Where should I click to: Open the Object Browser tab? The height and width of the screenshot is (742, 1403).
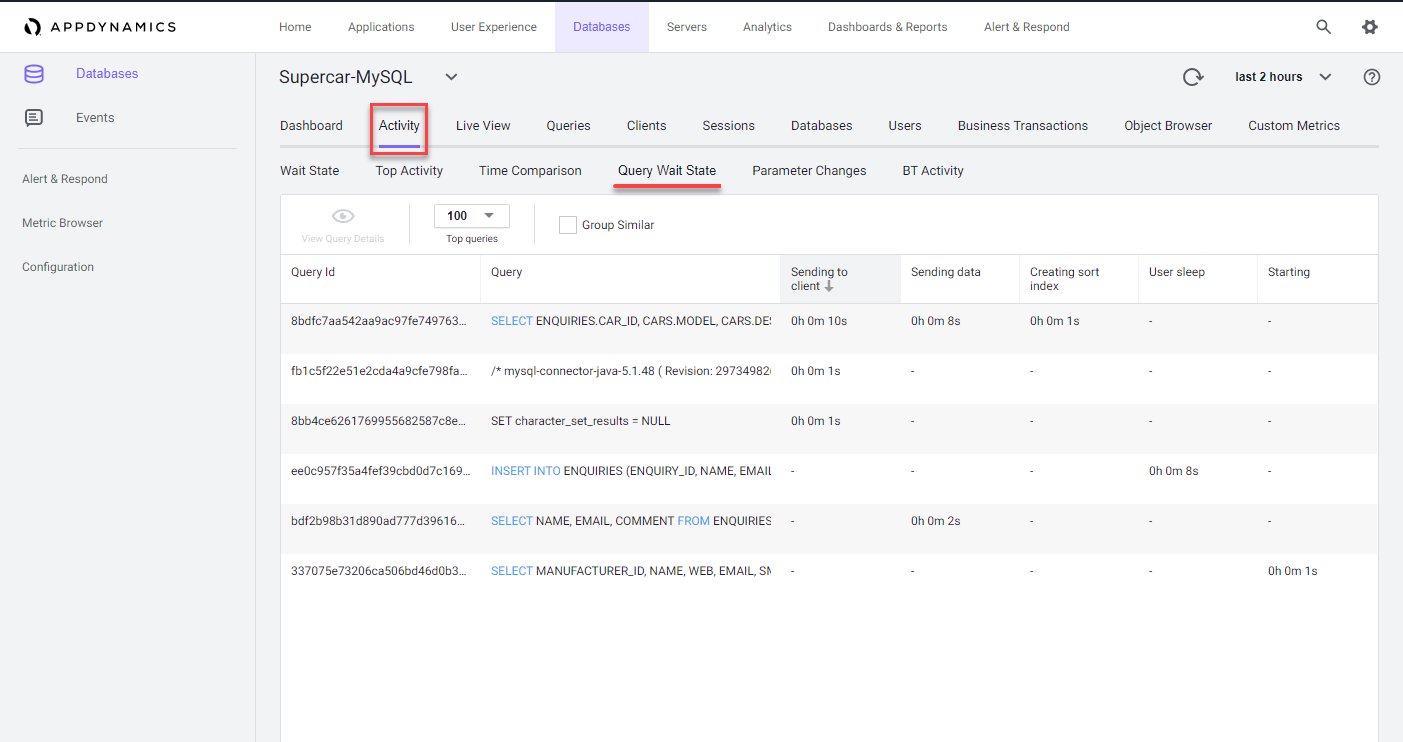pyautogui.click(x=1168, y=126)
